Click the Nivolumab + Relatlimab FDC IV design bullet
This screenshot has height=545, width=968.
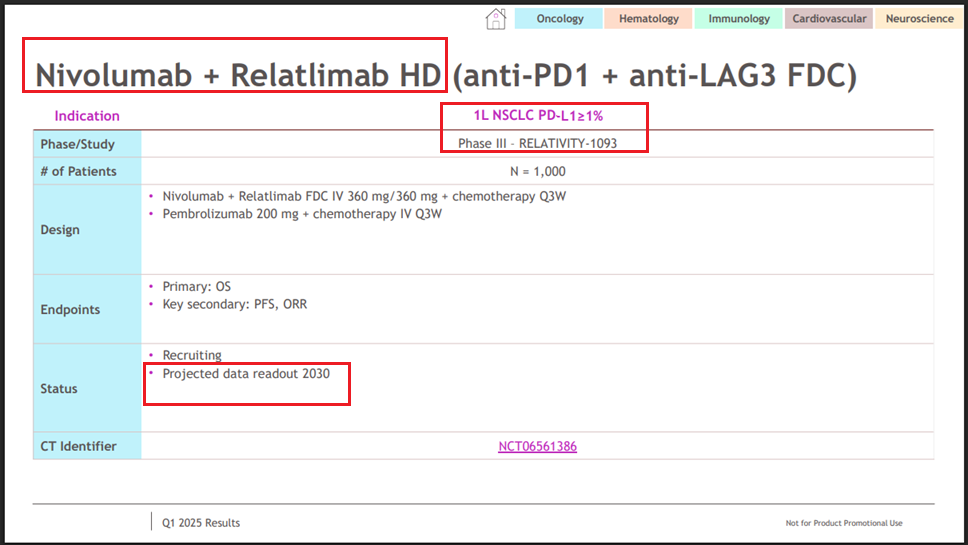tap(364, 196)
